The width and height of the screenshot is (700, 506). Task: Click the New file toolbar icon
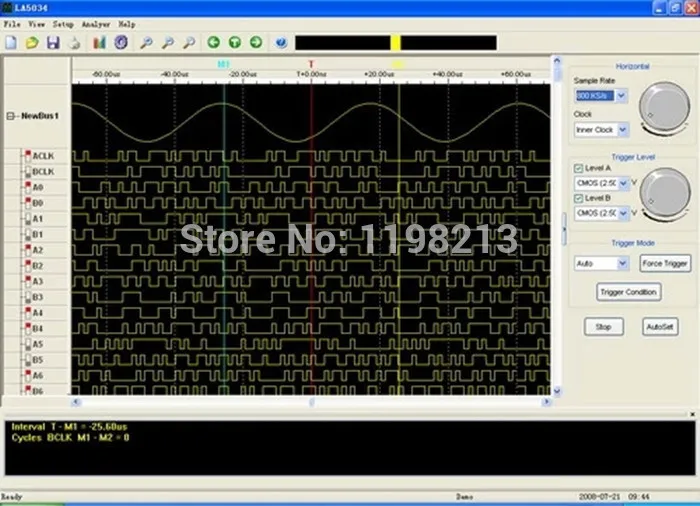pyautogui.click(x=11, y=42)
